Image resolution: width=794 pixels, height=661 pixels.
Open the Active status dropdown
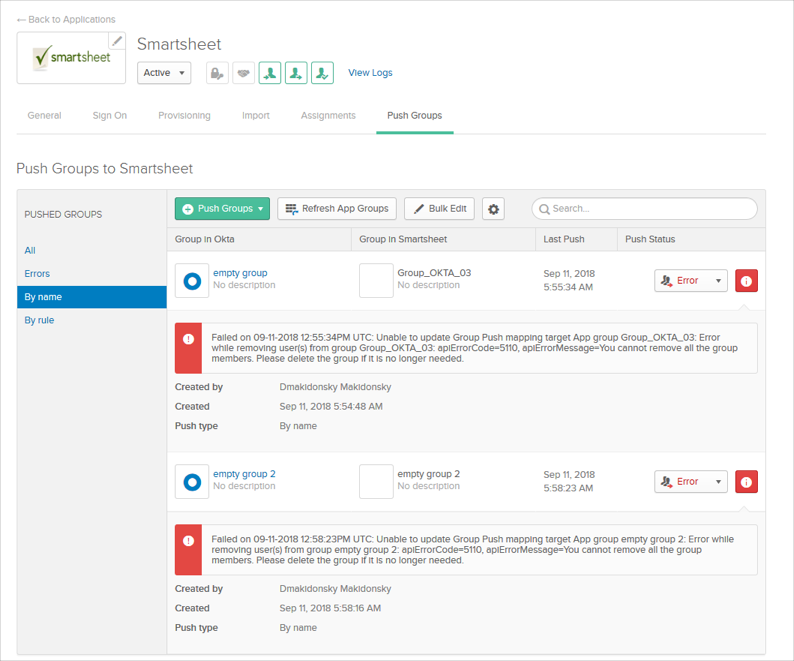tap(164, 73)
